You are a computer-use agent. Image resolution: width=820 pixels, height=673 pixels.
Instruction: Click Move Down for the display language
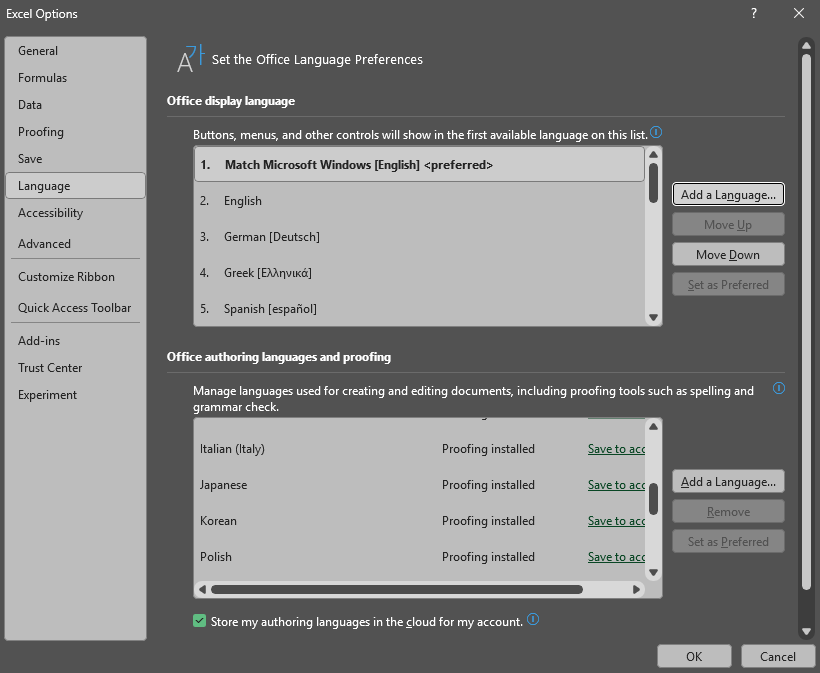[728, 255]
